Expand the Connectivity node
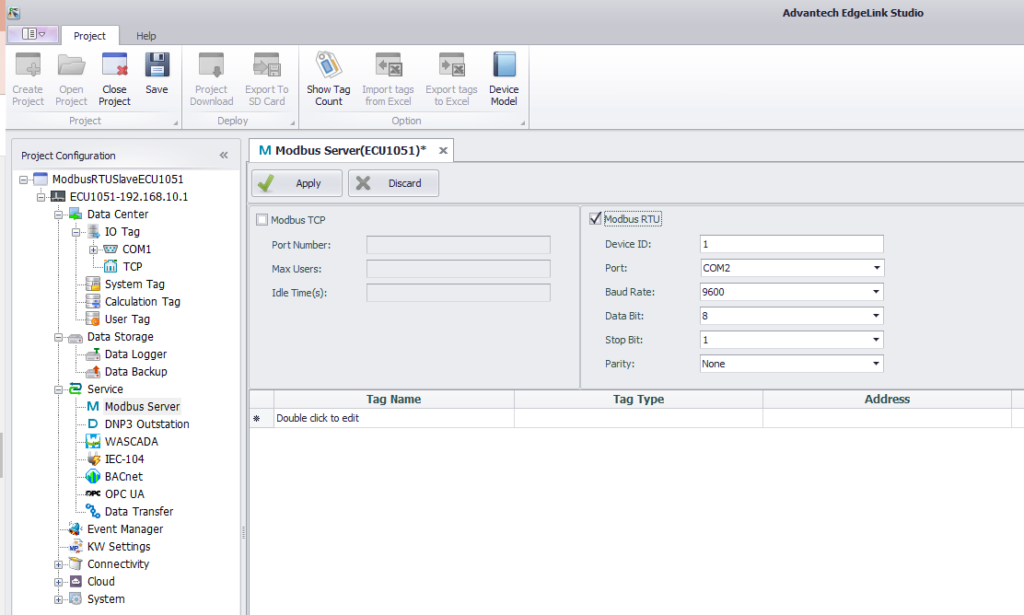The image size is (1024, 615). (x=59, y=565)
